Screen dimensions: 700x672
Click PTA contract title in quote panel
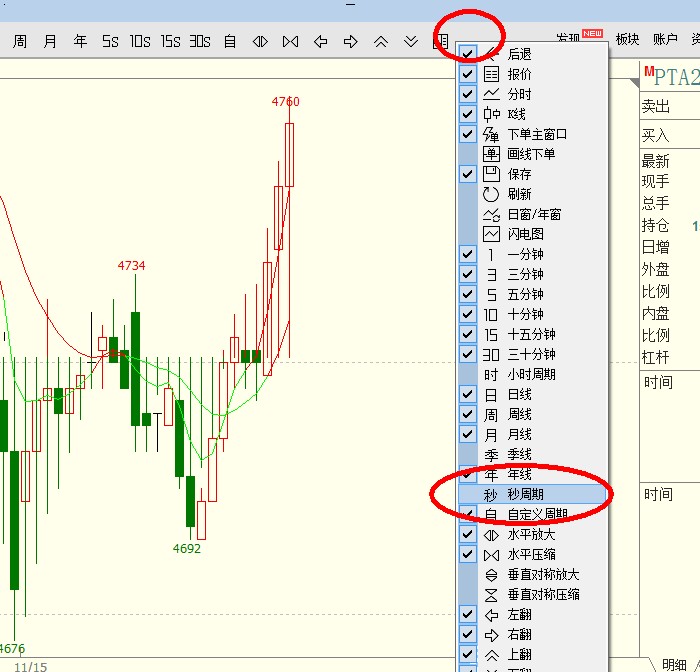672,77
